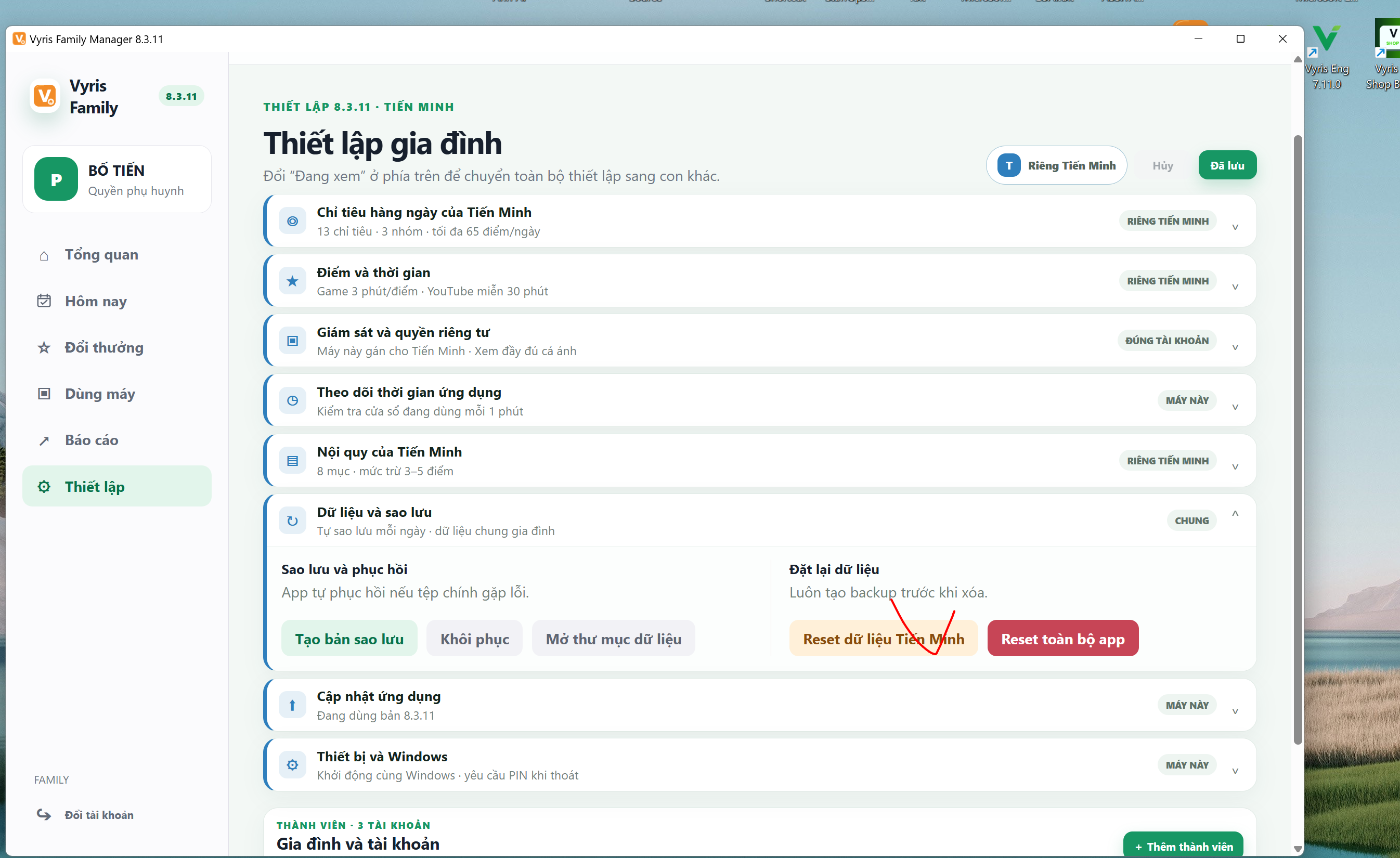Click the gear icon of Thiết lập
The image size is (1400, 858).
click(x=44, y=487)
